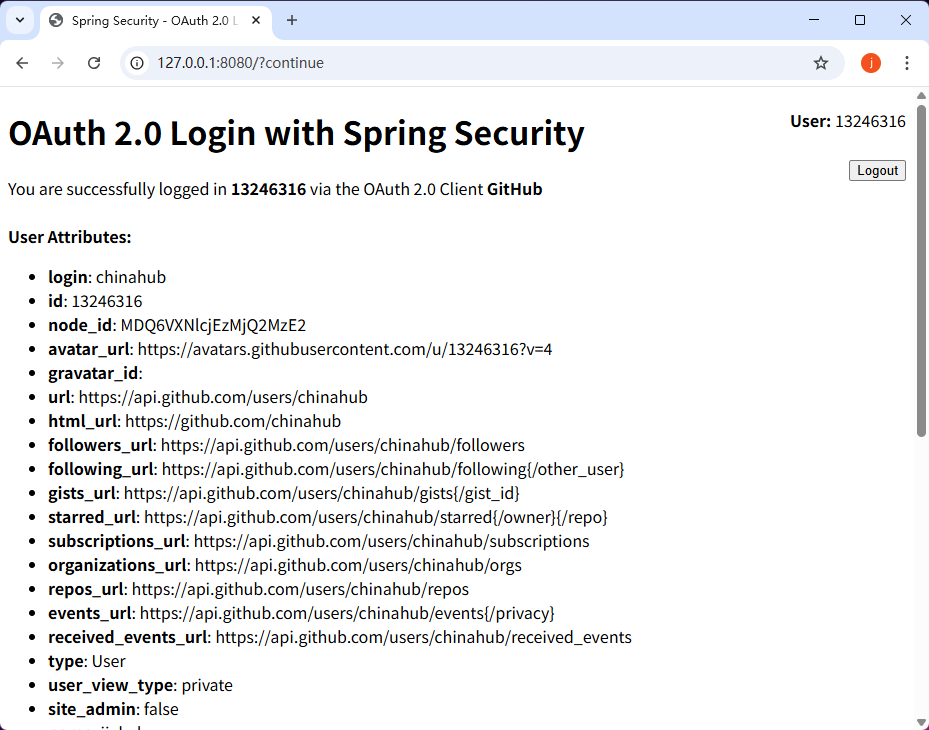View site information icon in address bar
Screen dimensions: 929x730
(x=139, y=63)
